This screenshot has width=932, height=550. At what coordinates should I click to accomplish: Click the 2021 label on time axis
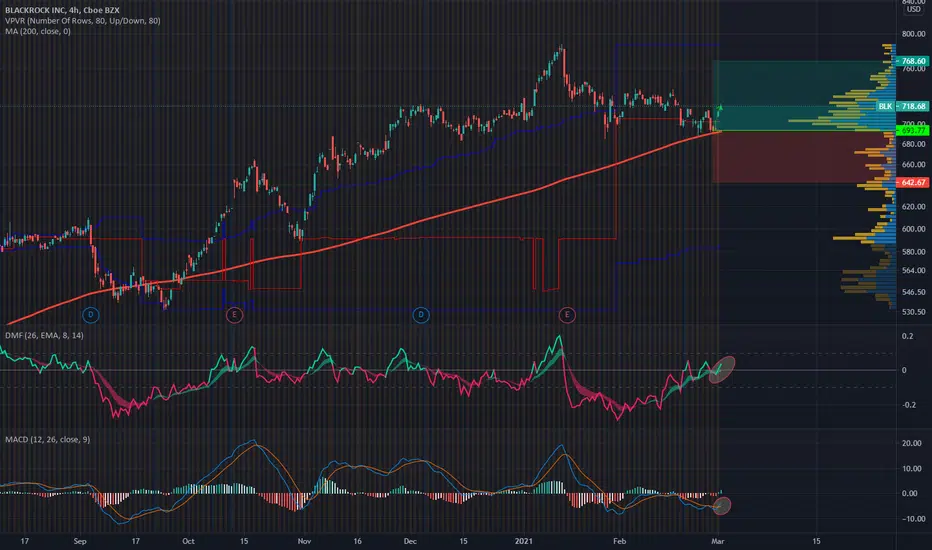click(x=524, y=541)
